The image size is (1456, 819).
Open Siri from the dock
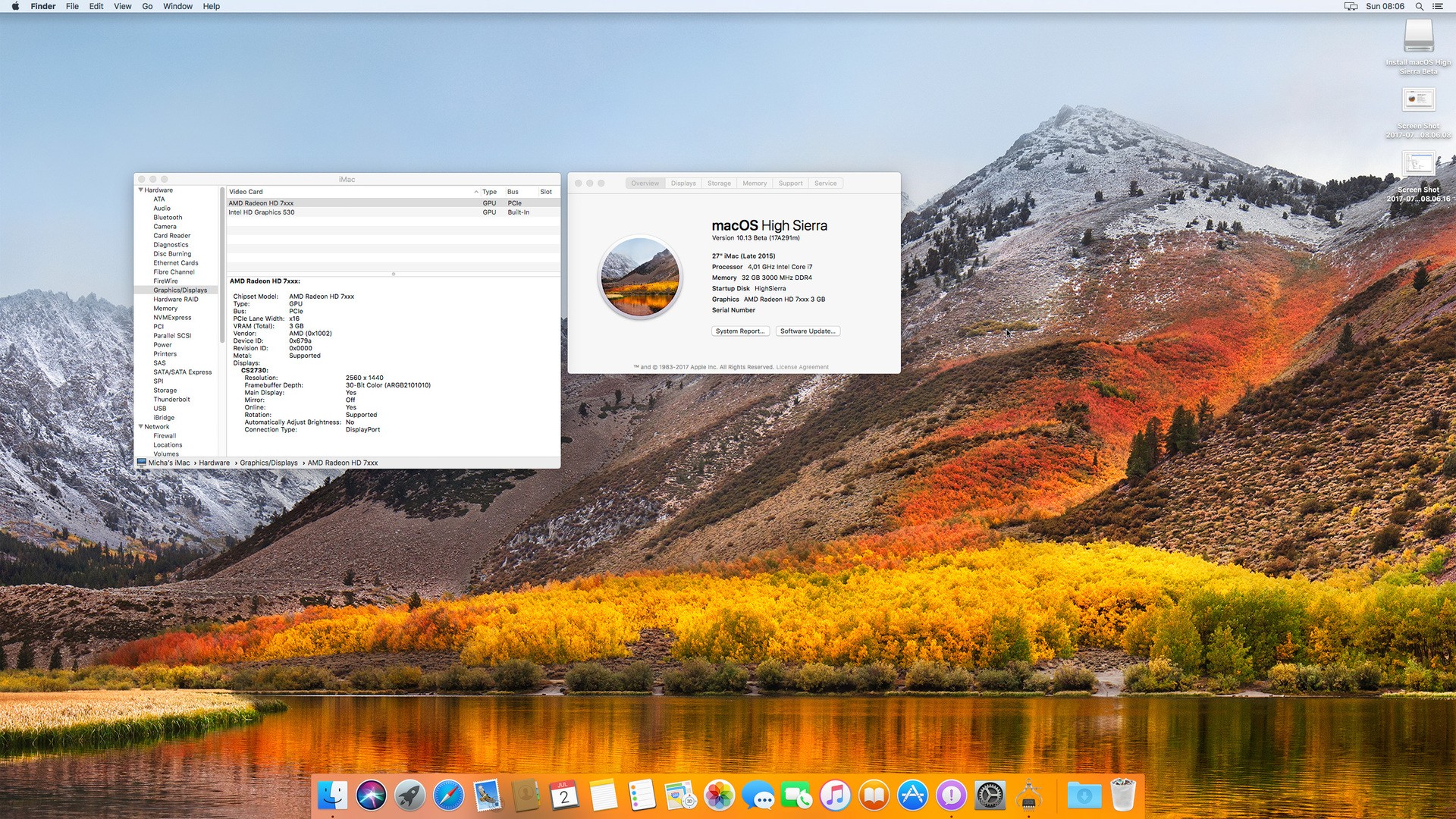(371, 795)
